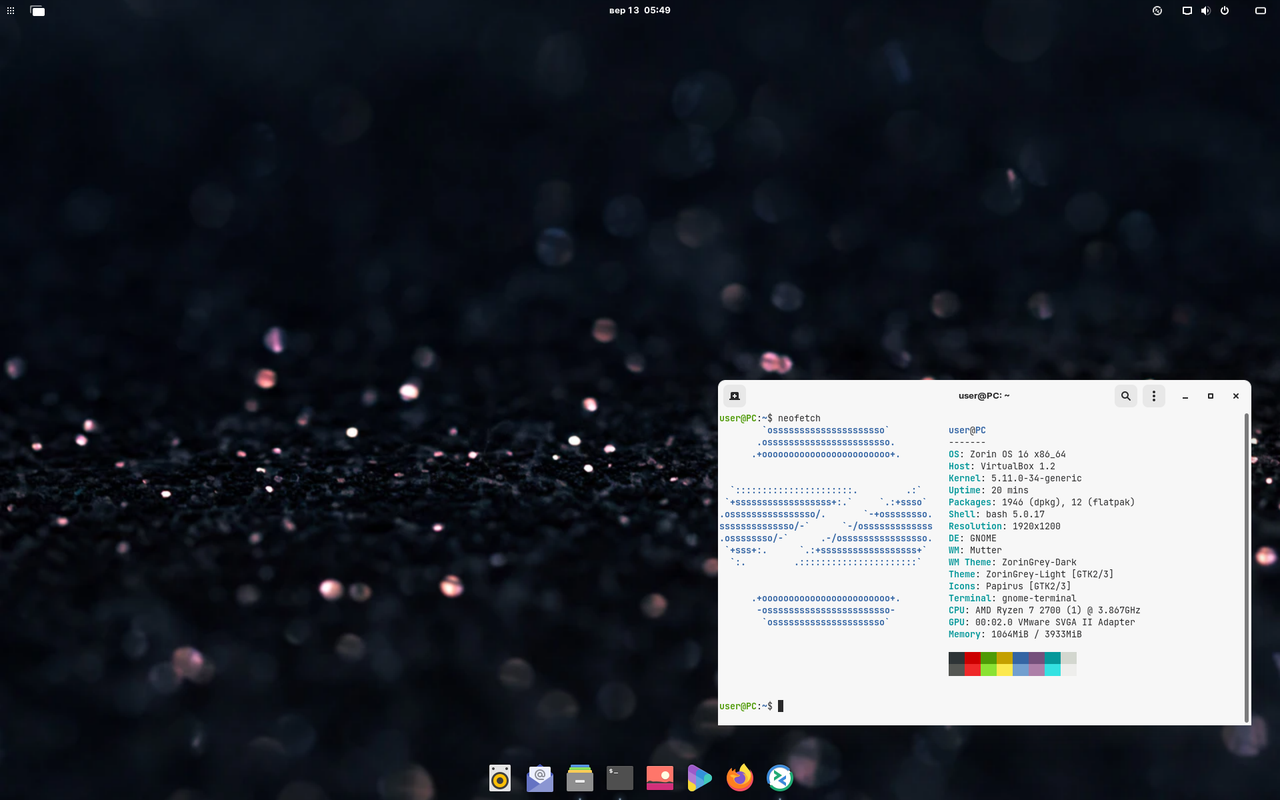The width and height of the screenshot is (1280, 800).
Task: Open a new terminal tab via the header icon
Action: pos(735,396)
